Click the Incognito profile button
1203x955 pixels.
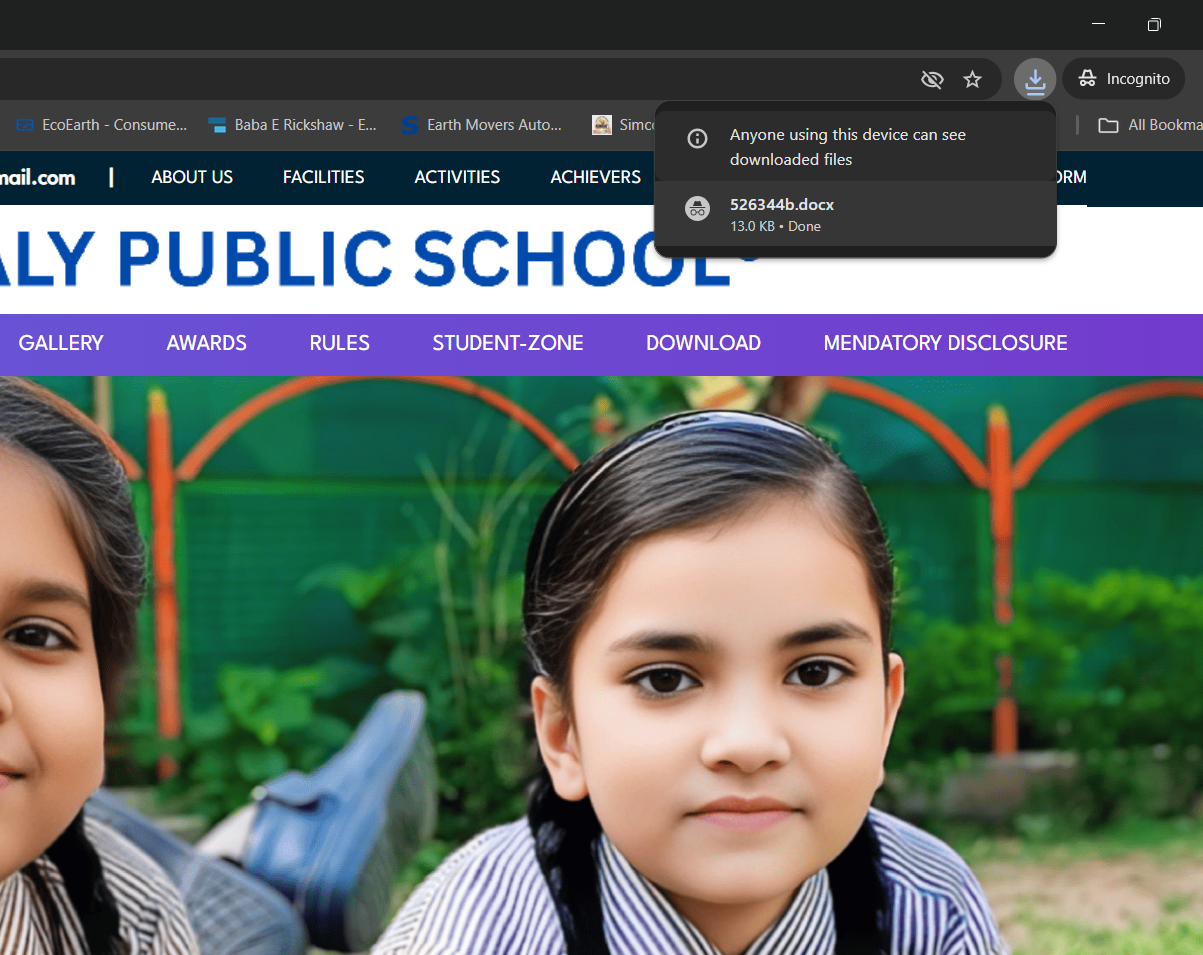[x=1125, y=79]
